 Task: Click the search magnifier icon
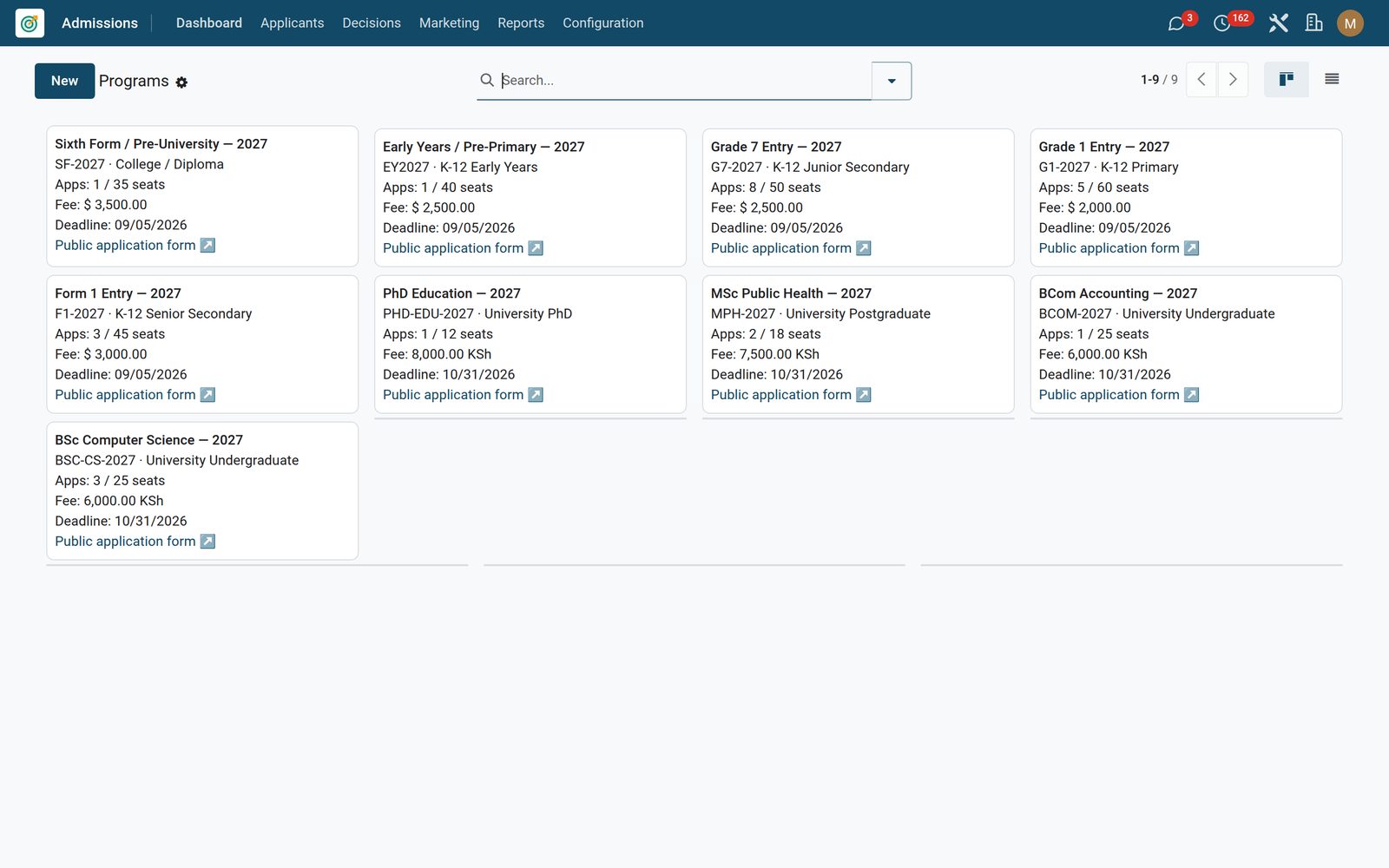point(487,80)
